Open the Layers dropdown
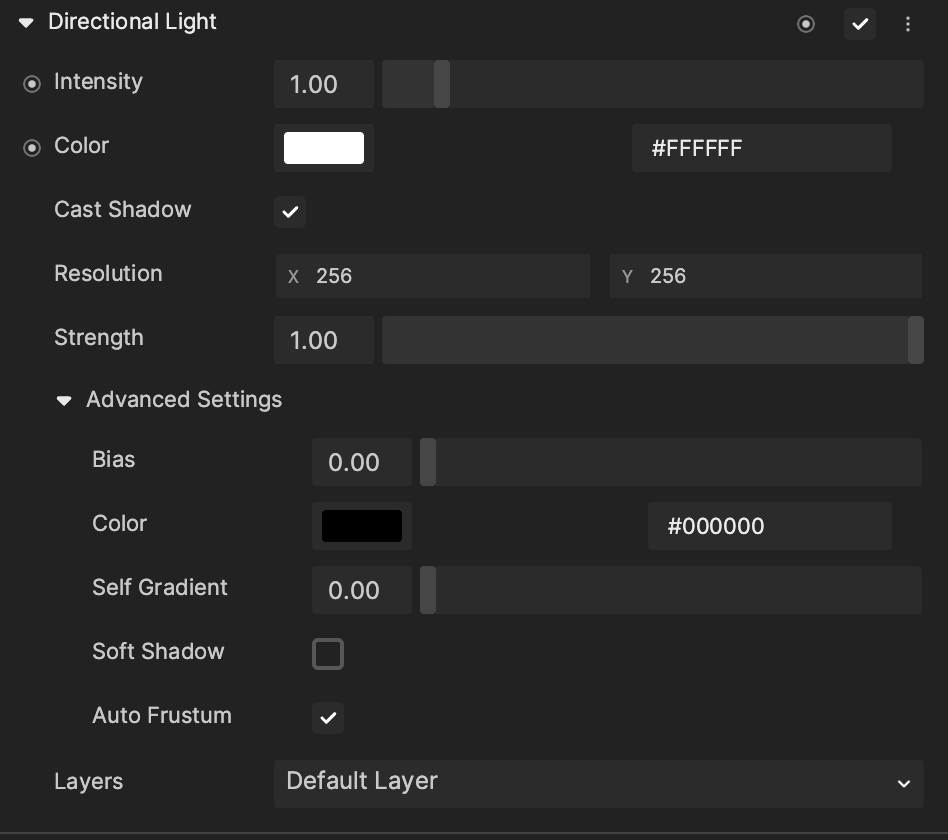The height and width of the screenshot is (840, 948). pos(598,784)
